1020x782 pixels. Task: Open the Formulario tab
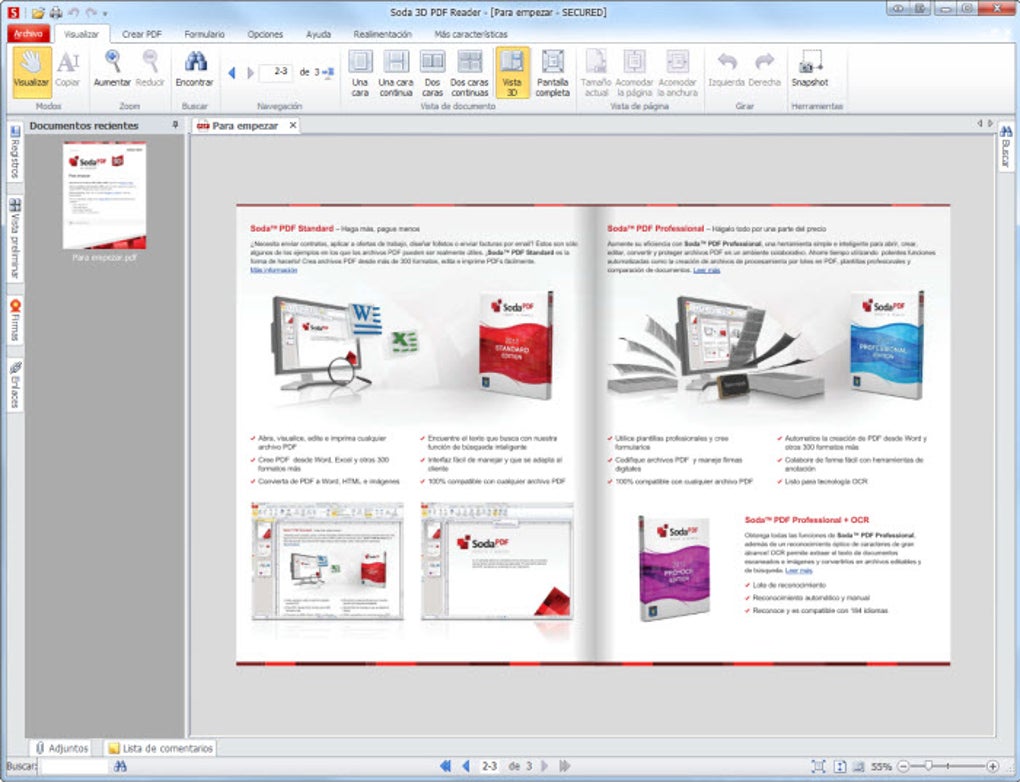tap(204, 34)
